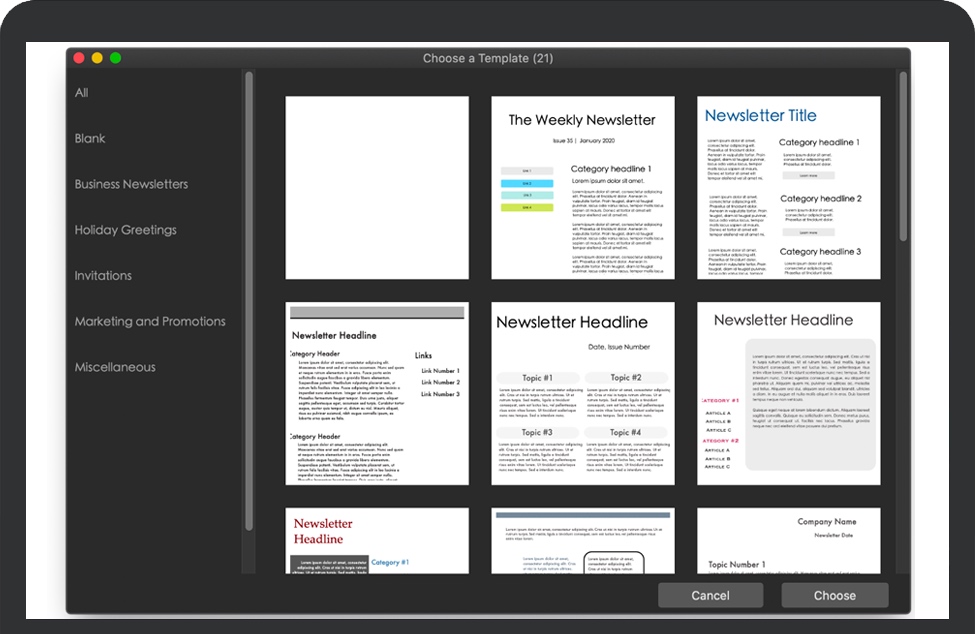Select the Newsletter Headline template with Links
Image resolution: width=975 pixels, height=634 pixels.
coord(377,393)
